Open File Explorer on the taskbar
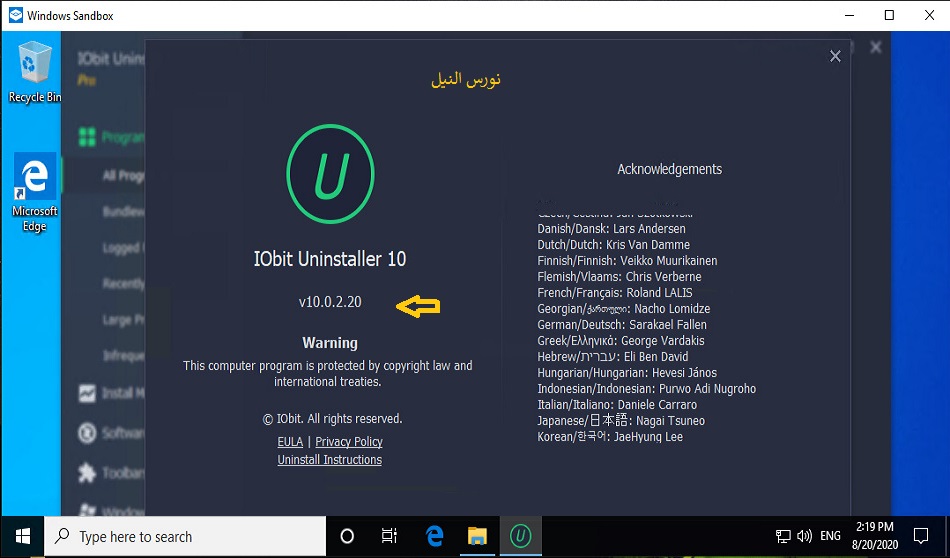Screen dimensions: 950x558 click(477, 536)
